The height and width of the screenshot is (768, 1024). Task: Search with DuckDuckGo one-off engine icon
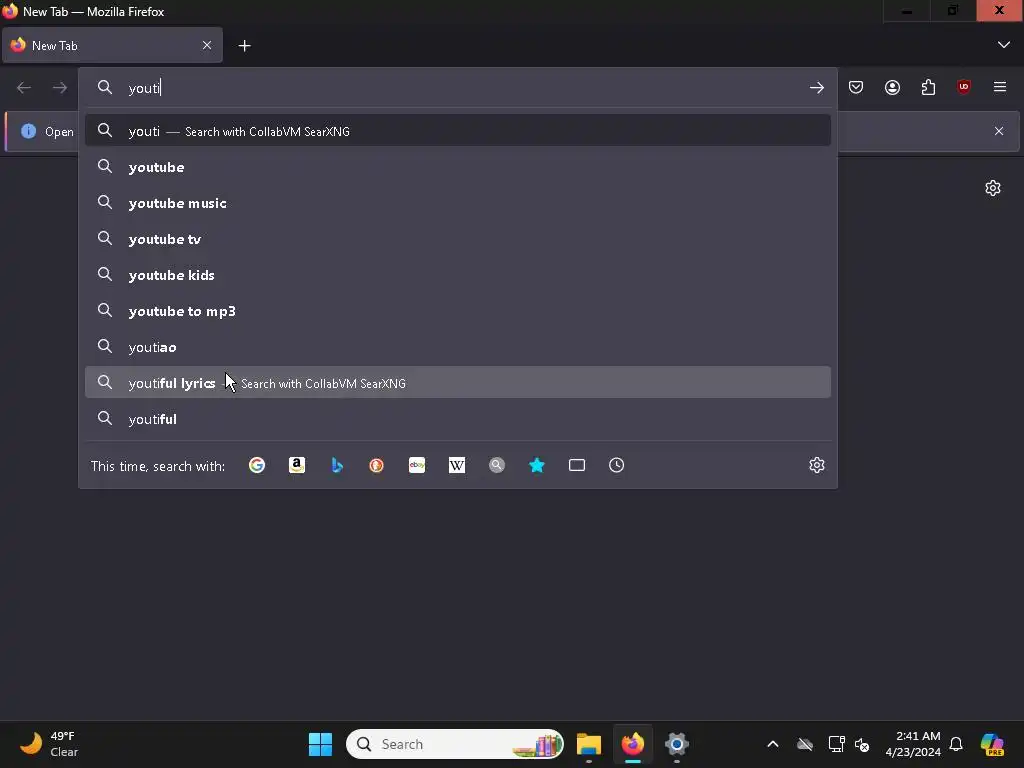(x=377, y=465)
